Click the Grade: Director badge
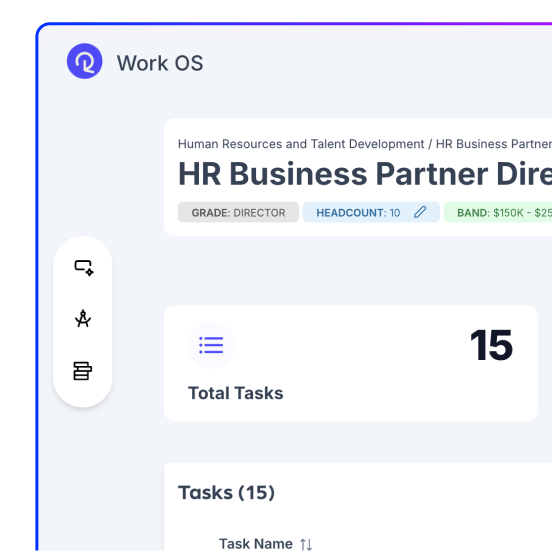Screen dimensions: 552x551 (238, 212)
